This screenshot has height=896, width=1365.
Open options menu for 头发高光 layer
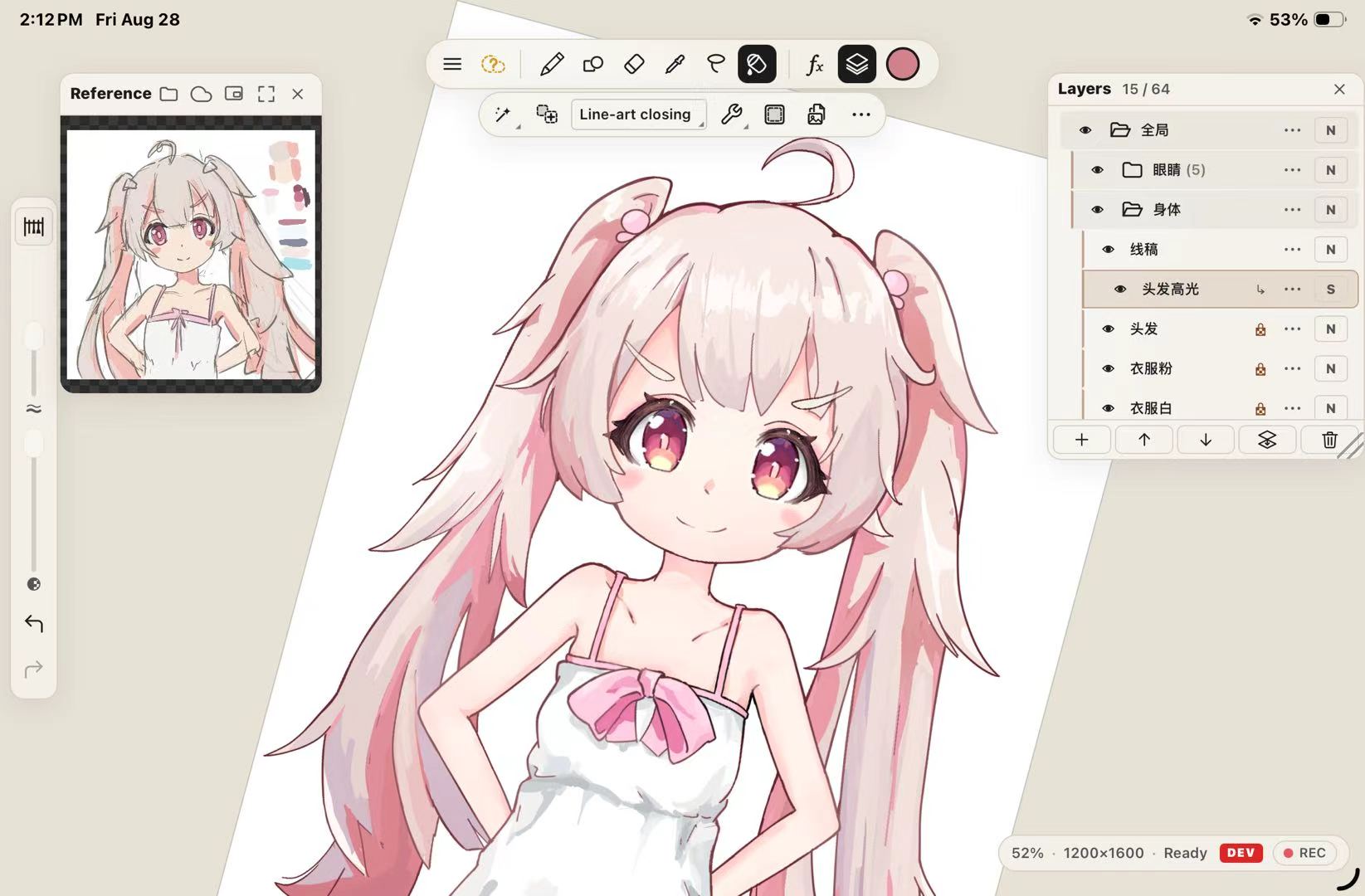[1292, 290]
